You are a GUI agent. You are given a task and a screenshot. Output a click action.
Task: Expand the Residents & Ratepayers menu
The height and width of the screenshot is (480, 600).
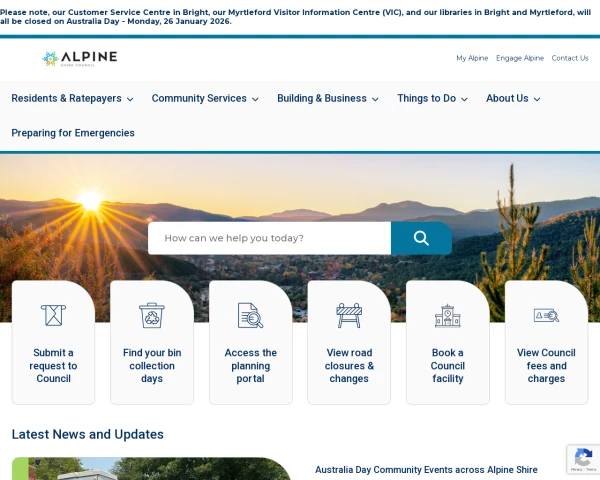coord(72,98)
